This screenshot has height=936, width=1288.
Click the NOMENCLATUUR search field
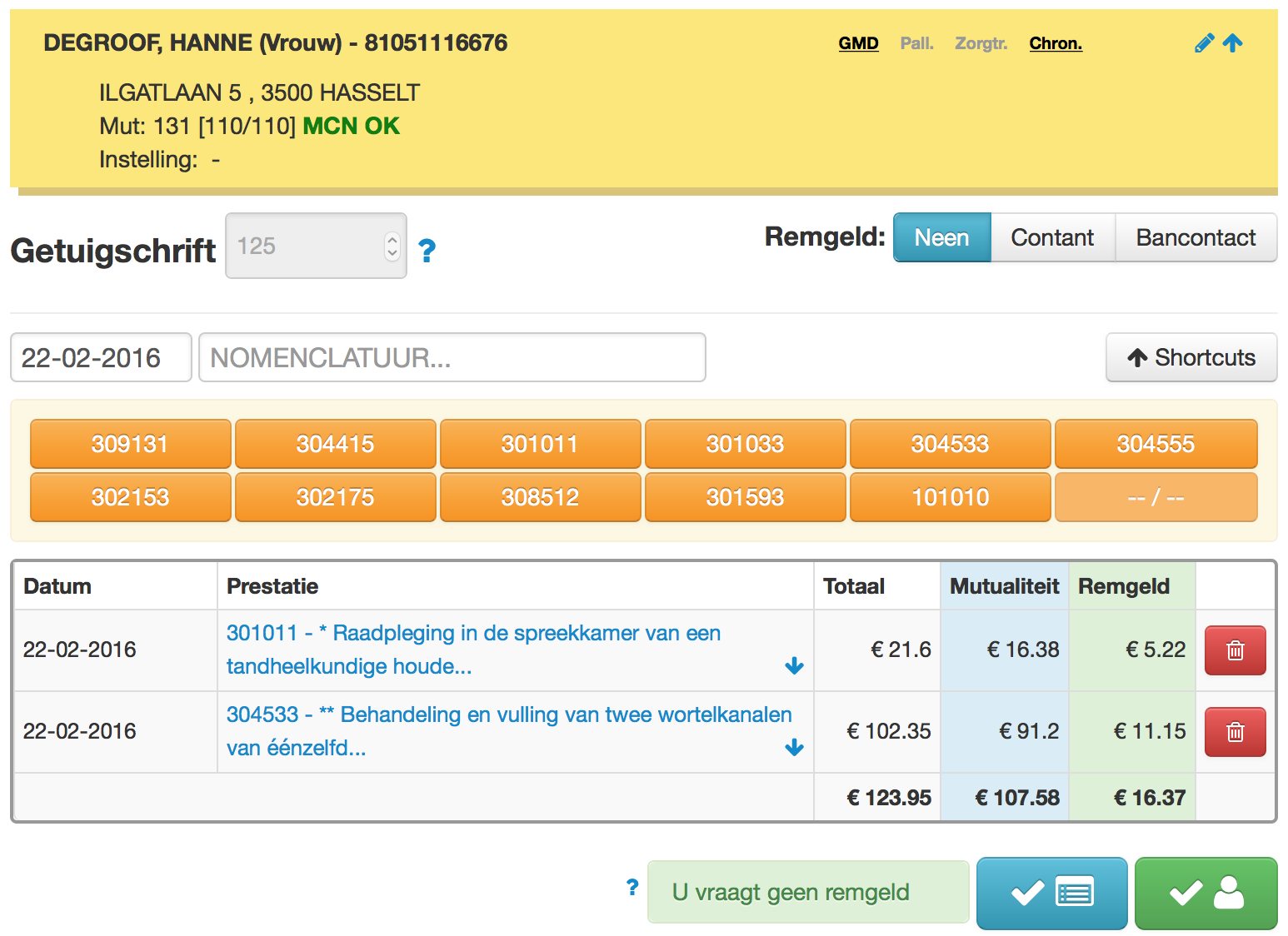coord(452,357)
